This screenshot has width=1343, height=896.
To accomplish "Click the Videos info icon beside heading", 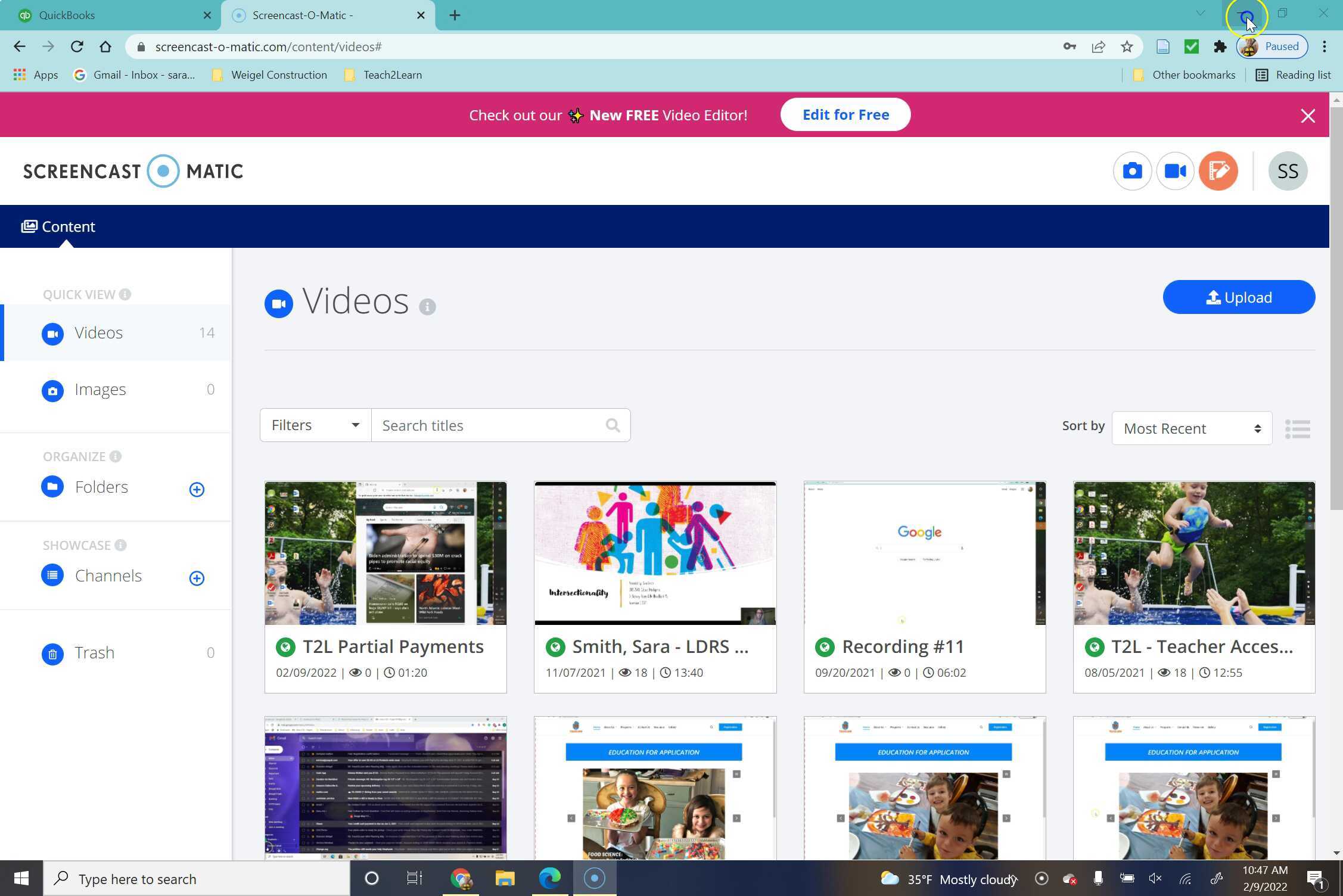I will (x=427, y=307).
